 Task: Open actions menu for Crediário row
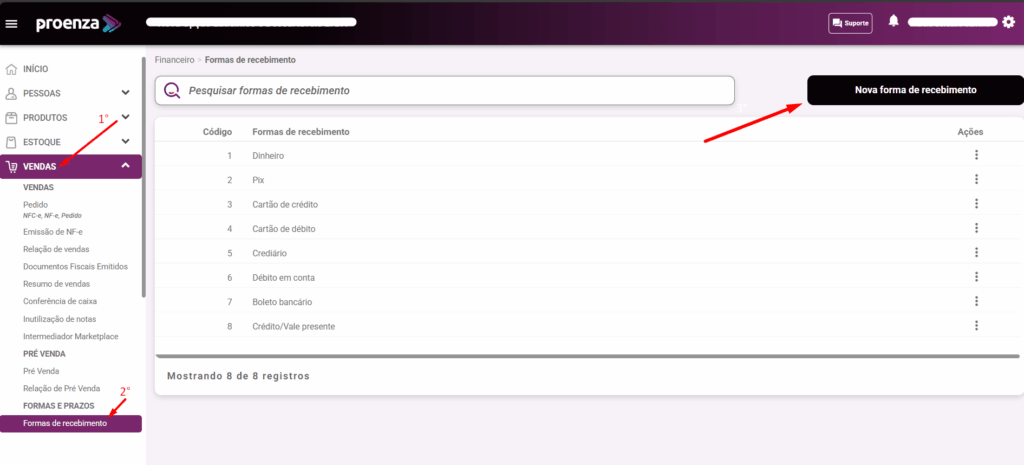tap(975, 252)
